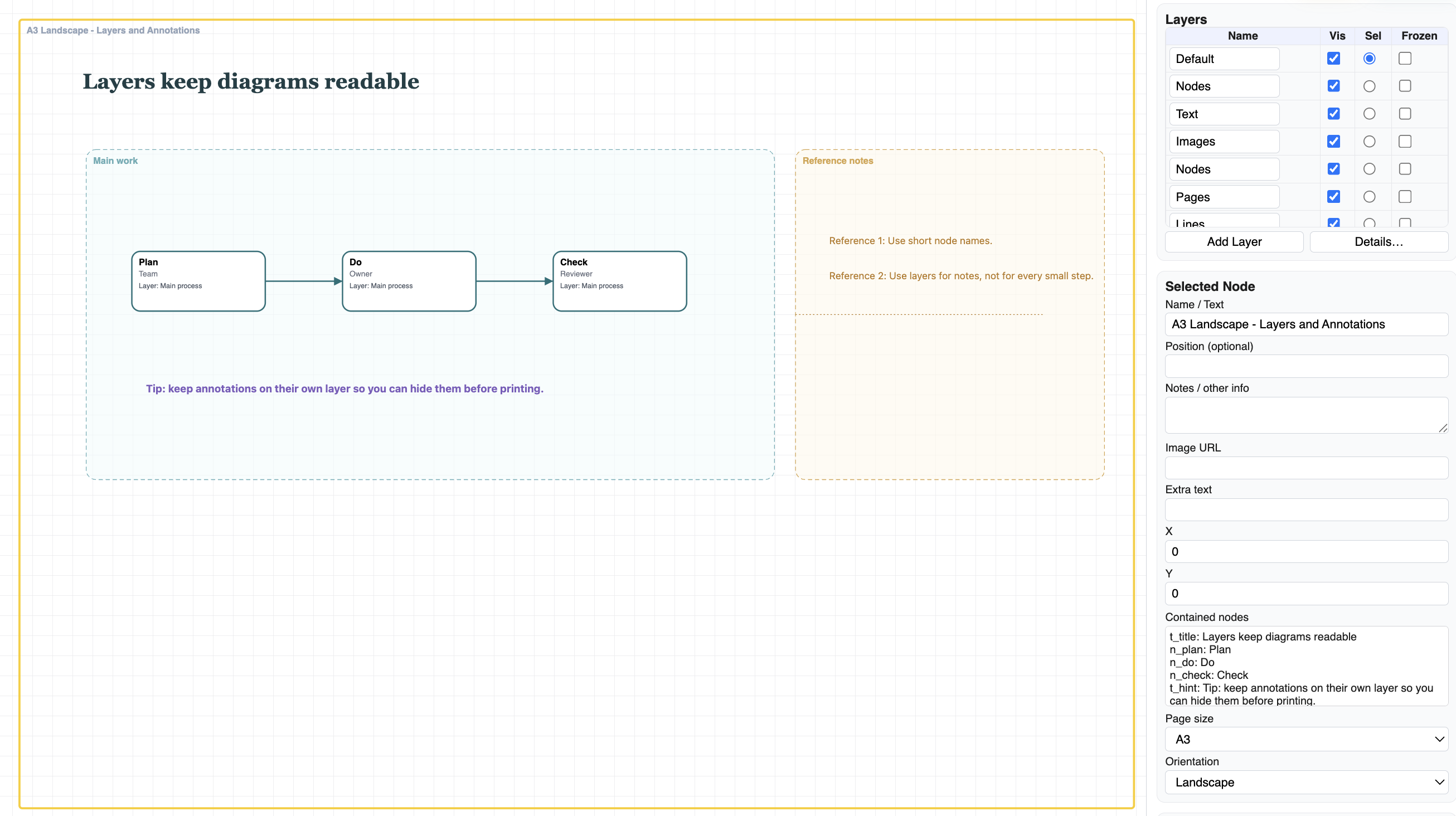Open the Page size dropdown showing A3
Screen dimensions: 1456x816
(x=1306, y=739)
